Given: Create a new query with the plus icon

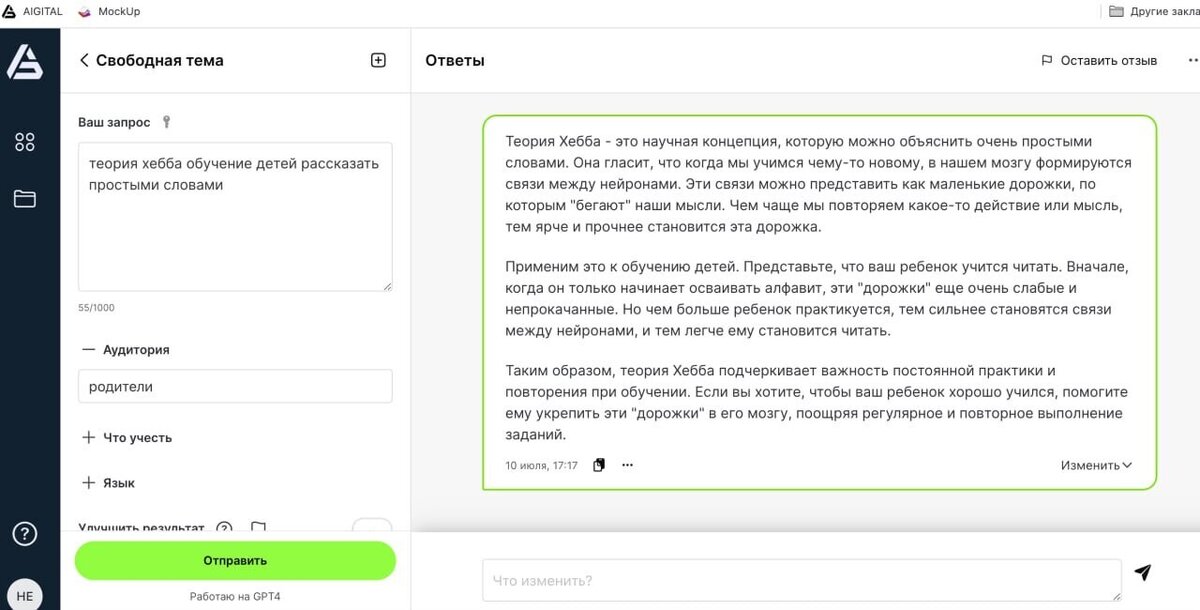Looking at the screenshot, I should 378,60.
